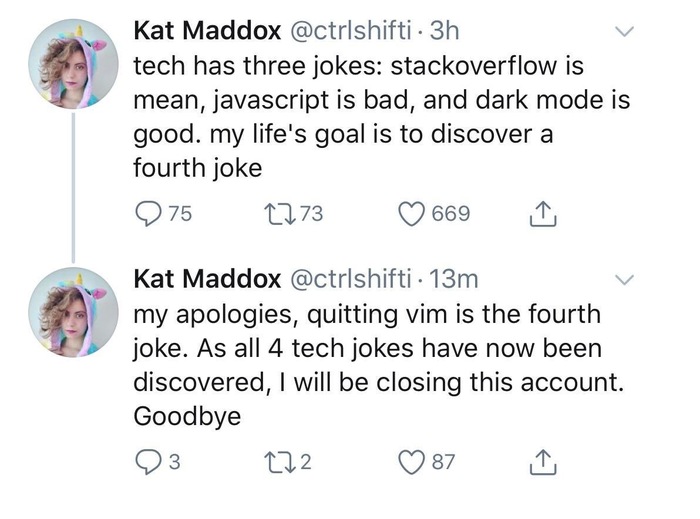The height and width of the screenshot is (519, 700).
Task: Visit Kat Maddox's profile from first tweet name
Action: coord(206,31)
